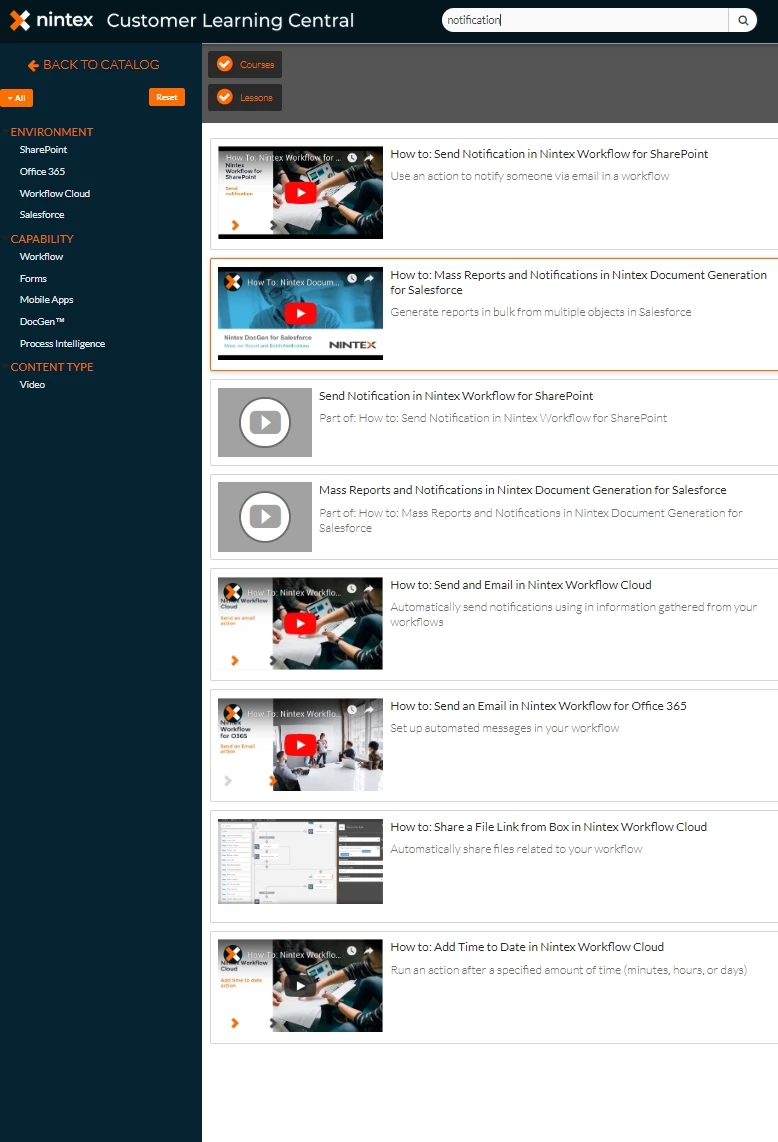Viewport: 778px width, 1142px height.
Task: Open How to: Send and Email Workflow Cloud title
Action: click(x=521, y=584)
